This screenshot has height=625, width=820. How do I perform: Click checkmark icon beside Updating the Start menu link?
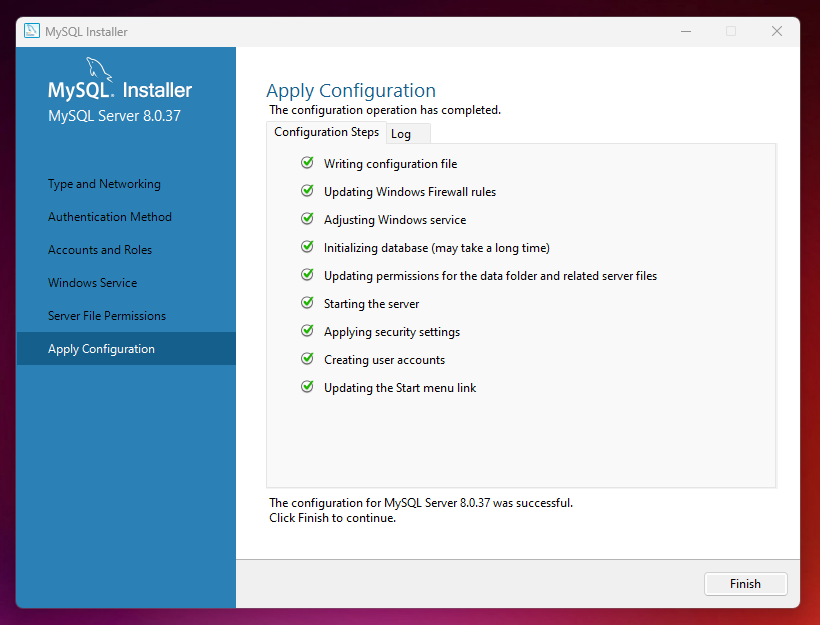(308, 387)
